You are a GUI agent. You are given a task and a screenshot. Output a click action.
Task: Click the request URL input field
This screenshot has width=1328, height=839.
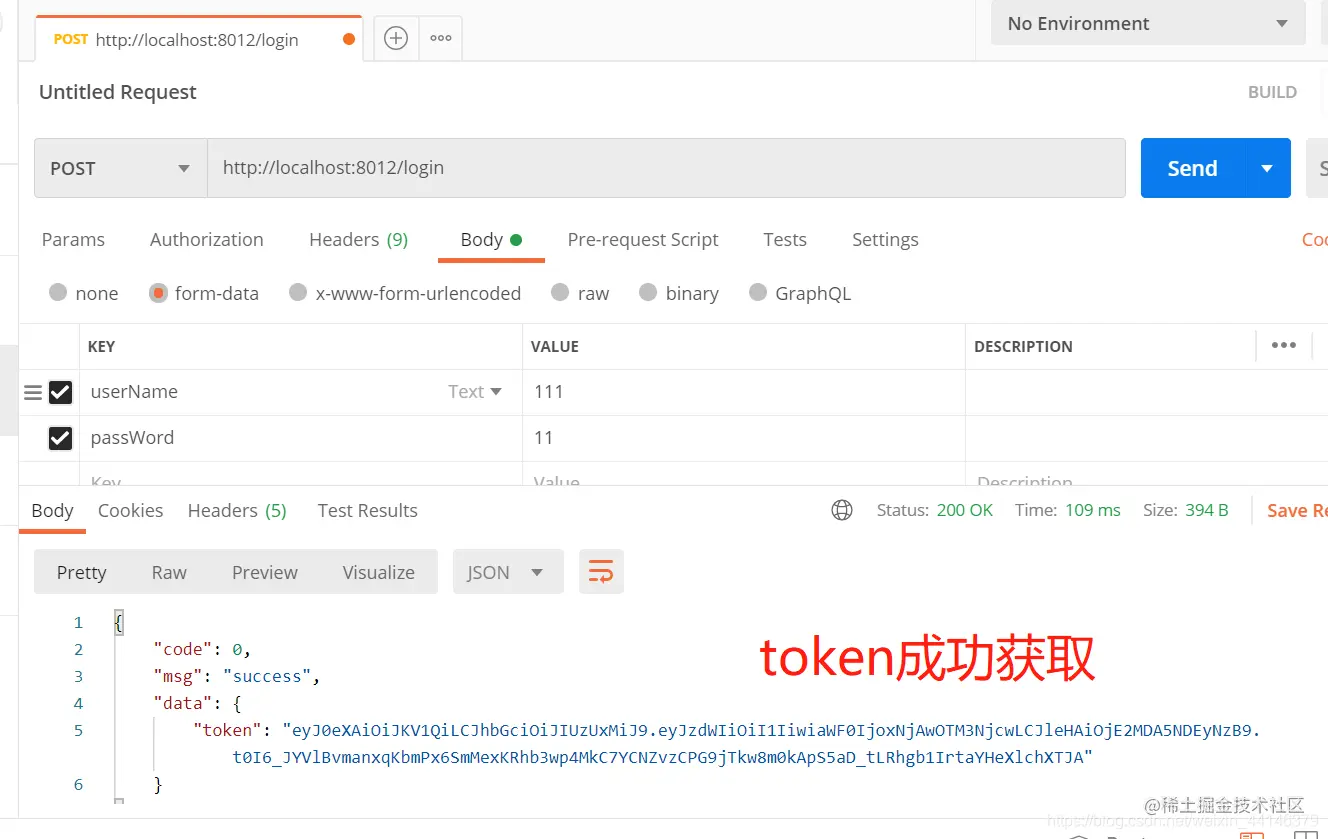(666, 168)
